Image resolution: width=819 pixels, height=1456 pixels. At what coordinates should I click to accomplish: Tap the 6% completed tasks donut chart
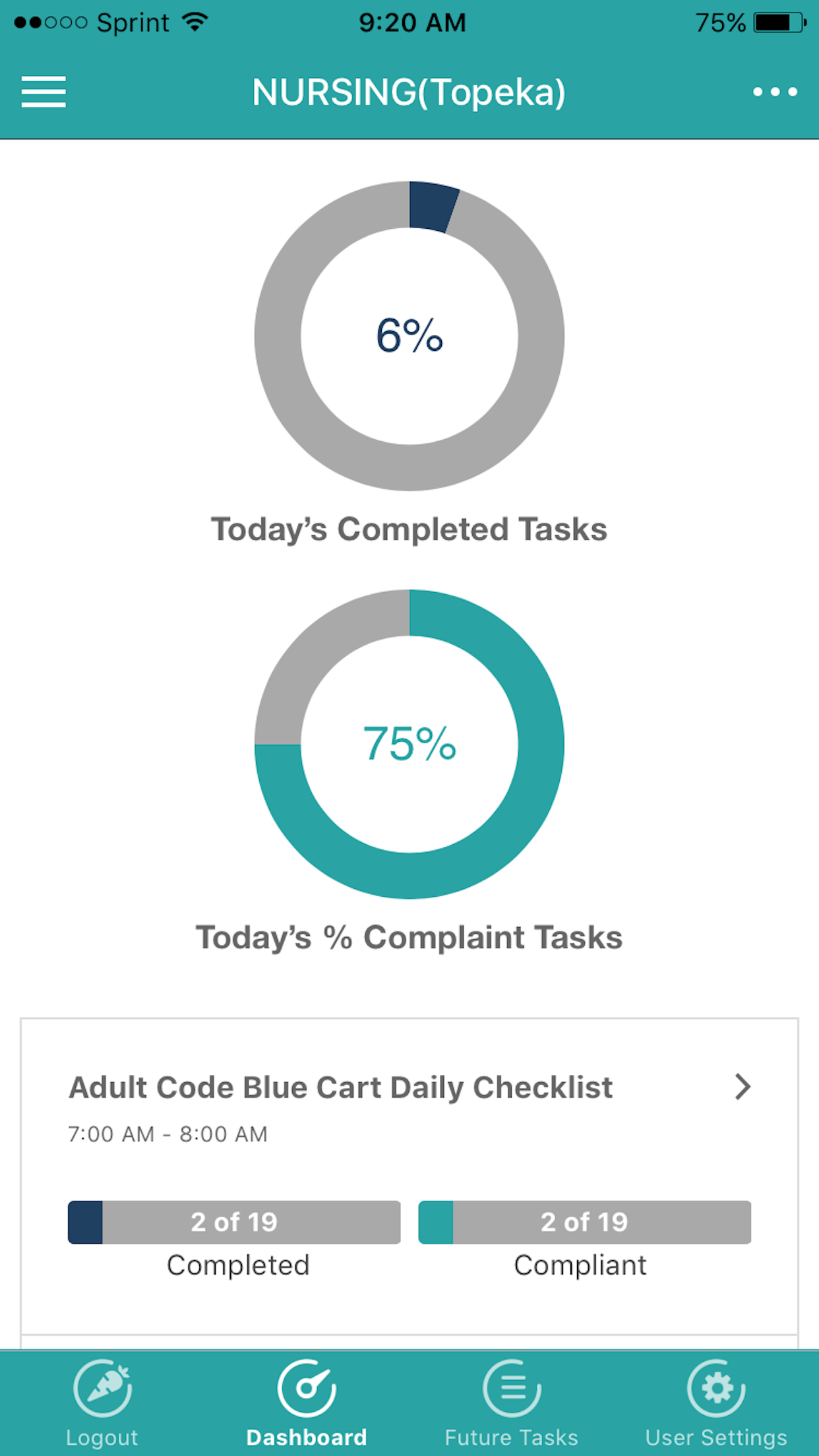pos(409,336)
